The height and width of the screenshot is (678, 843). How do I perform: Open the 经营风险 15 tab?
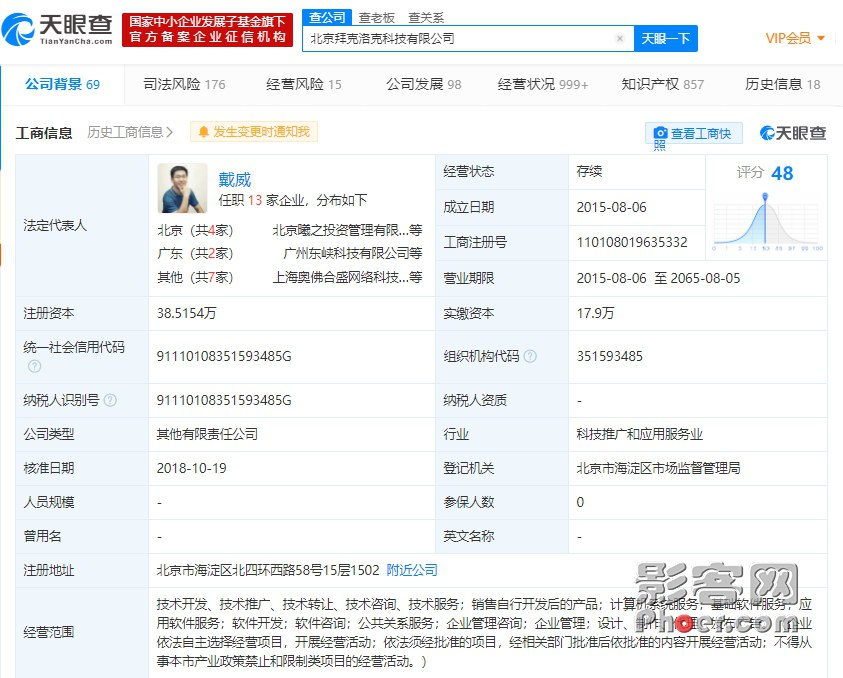pos(304,84)
